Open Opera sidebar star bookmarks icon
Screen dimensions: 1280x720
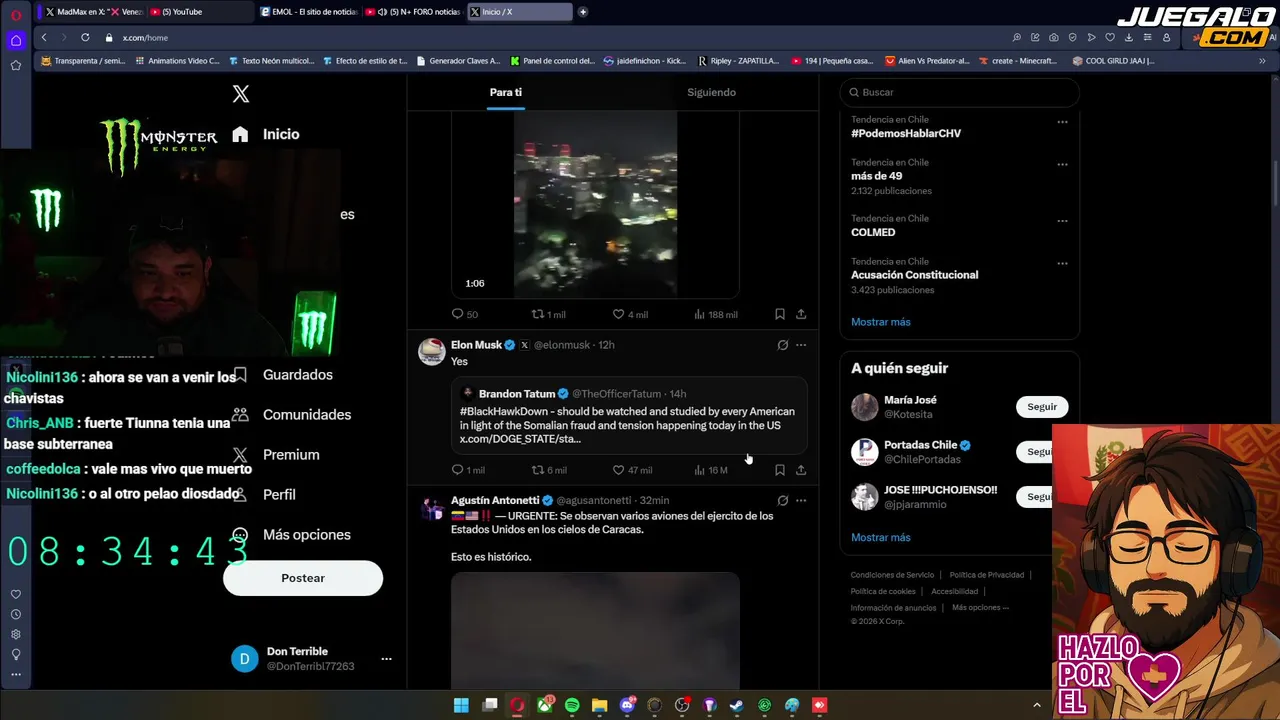point(16,65)
